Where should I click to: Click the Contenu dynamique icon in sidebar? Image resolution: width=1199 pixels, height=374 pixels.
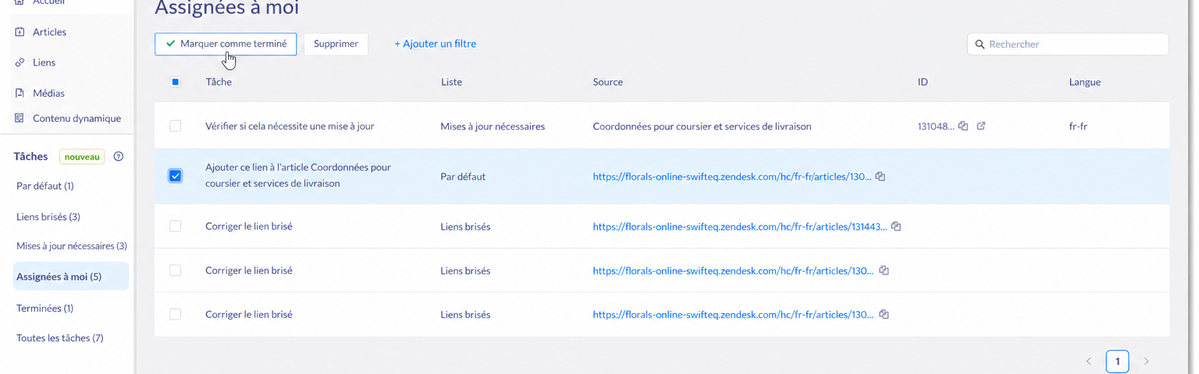20,119
